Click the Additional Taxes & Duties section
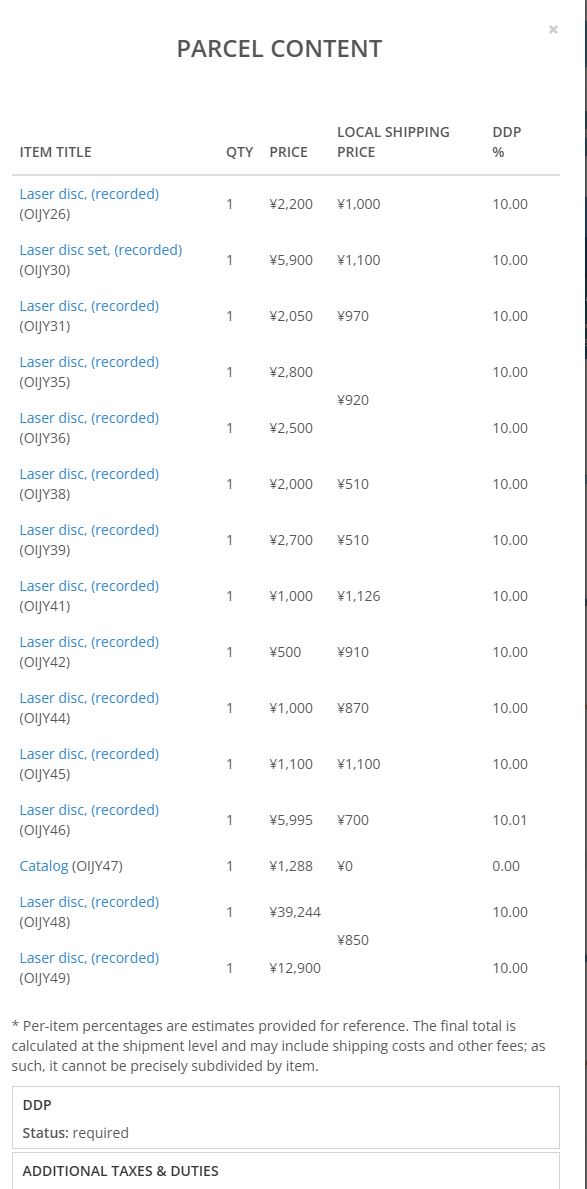 [x=286, y=1171]
